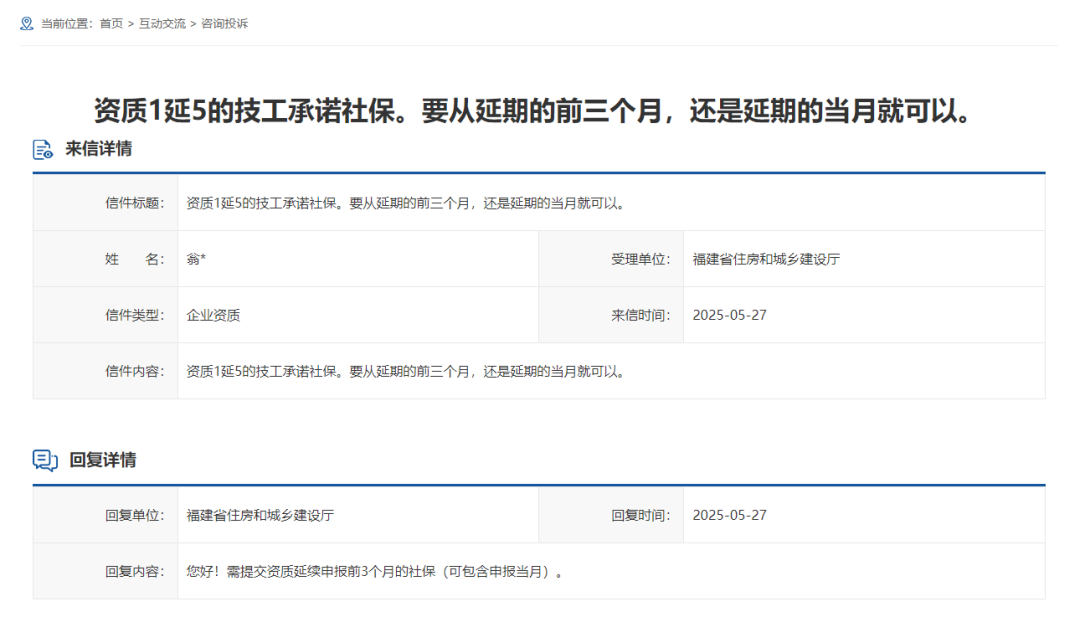Click the 来信时间 date 2025-05-27
The height and width of the screenshot is (617, 1080).
click(729, 314)
